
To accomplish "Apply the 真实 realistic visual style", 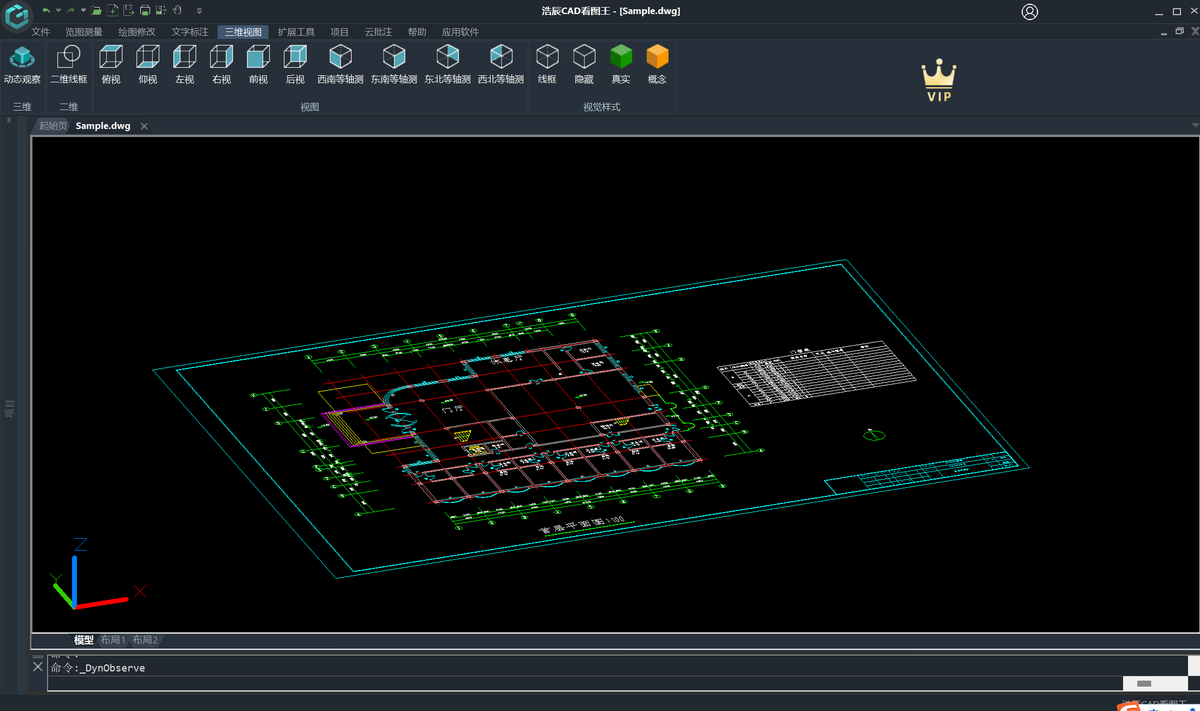I will (621, 64).
